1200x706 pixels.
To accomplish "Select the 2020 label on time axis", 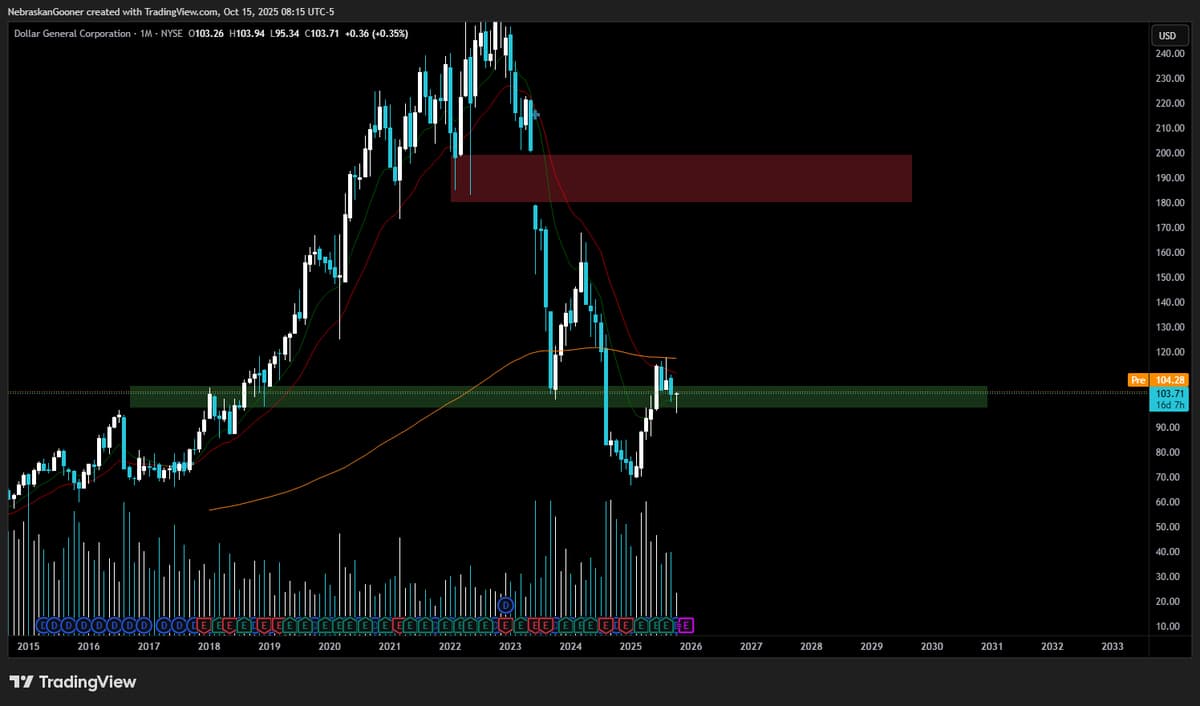I will tap(329, 647).
